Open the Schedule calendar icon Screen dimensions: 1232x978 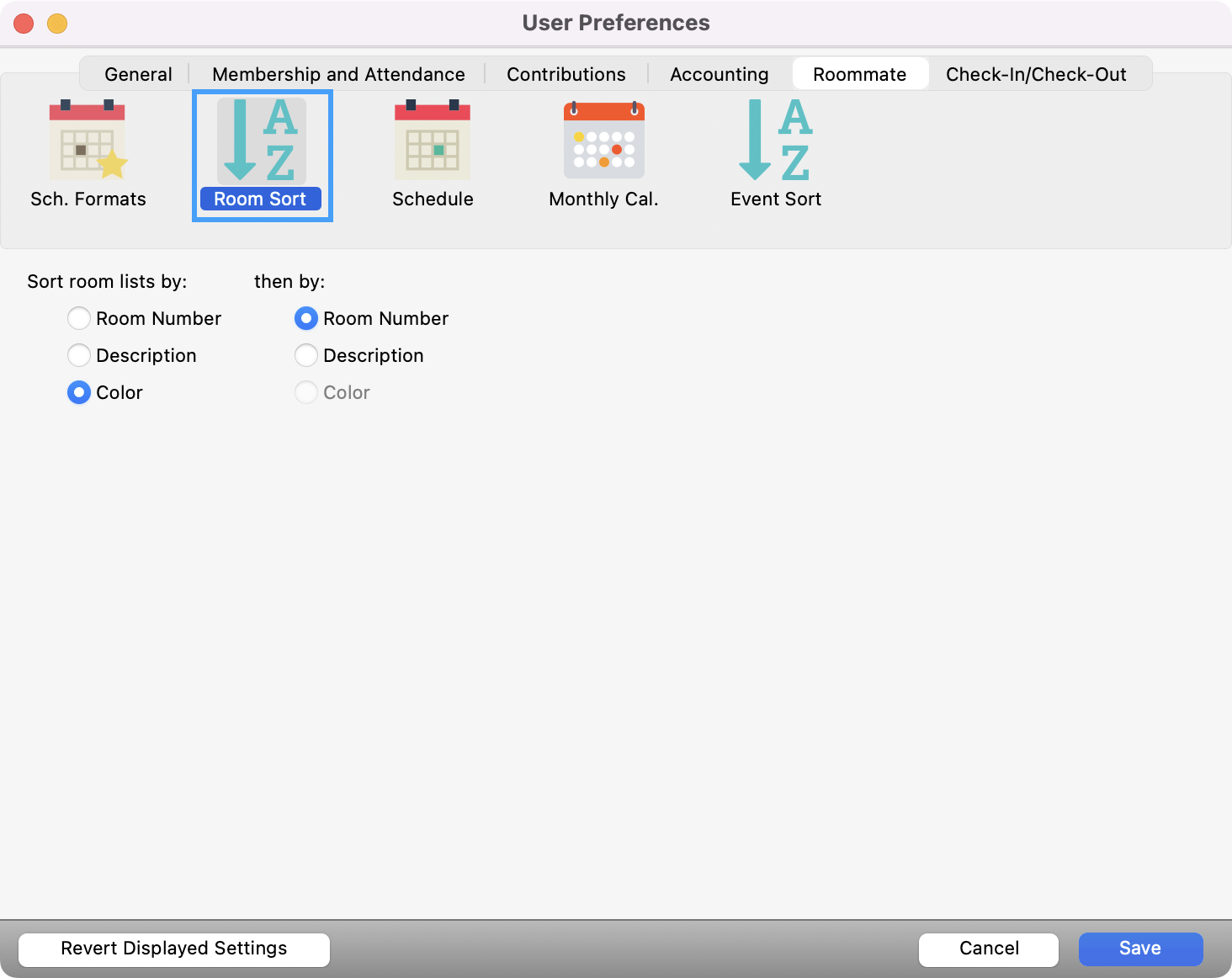(x=433, y=141)
